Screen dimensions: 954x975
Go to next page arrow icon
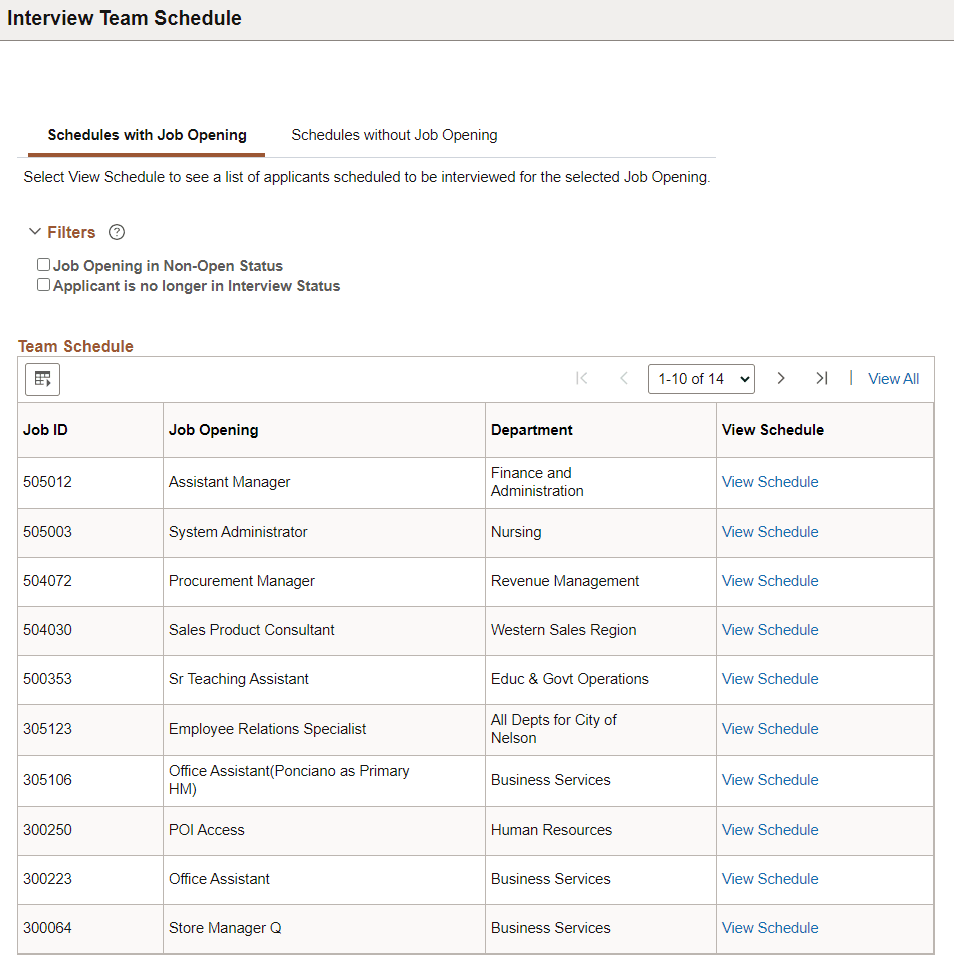coord(781,378)
